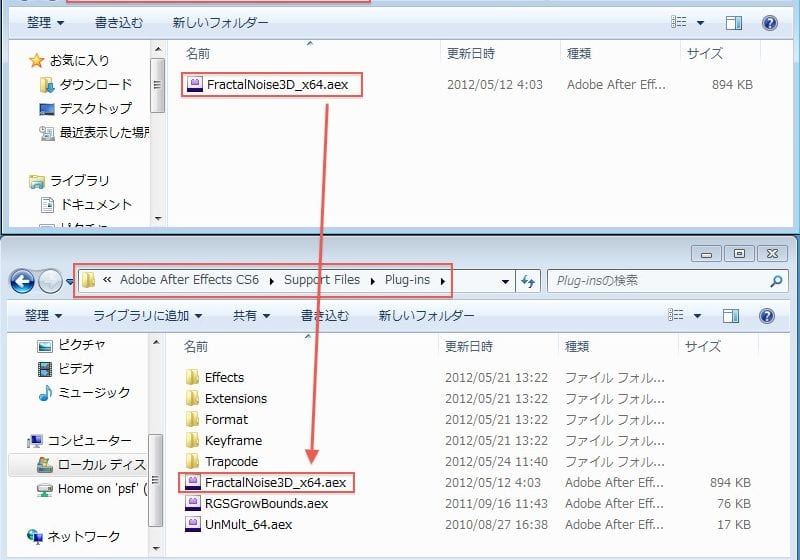Viewport: 800px width, 560px height.
Task: Click upper sidebar scrollbar up arrow
Action: click(x=158, y=50)
